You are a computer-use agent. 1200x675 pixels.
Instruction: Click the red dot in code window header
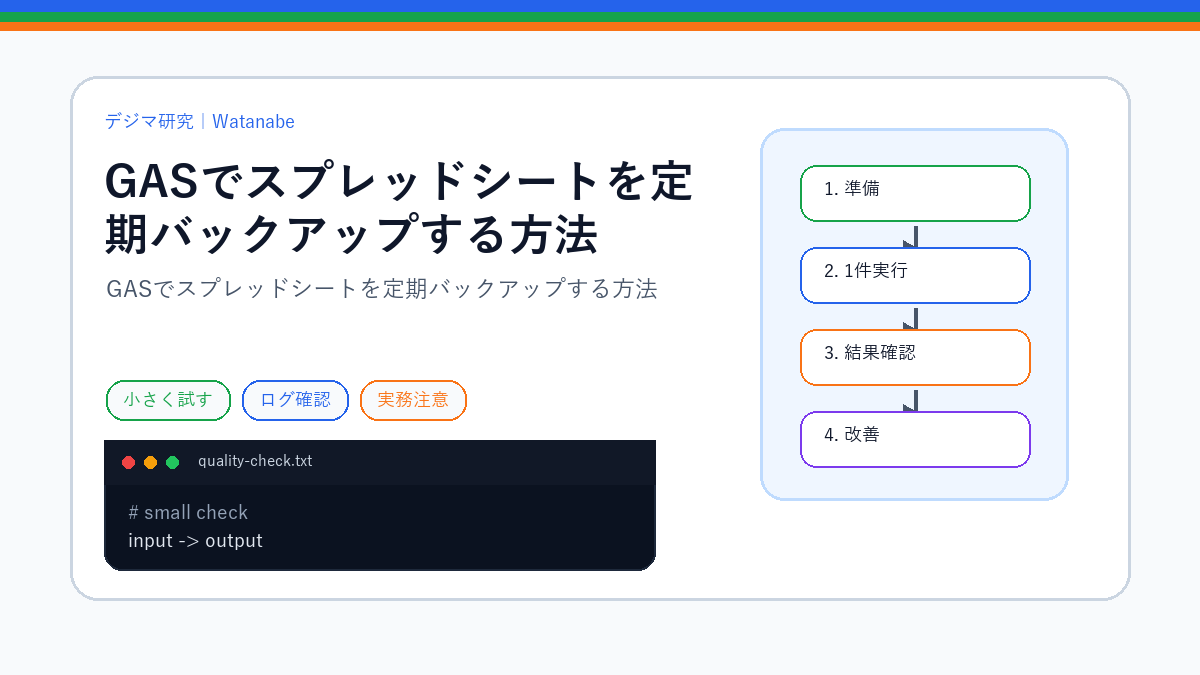coord(128,462)
